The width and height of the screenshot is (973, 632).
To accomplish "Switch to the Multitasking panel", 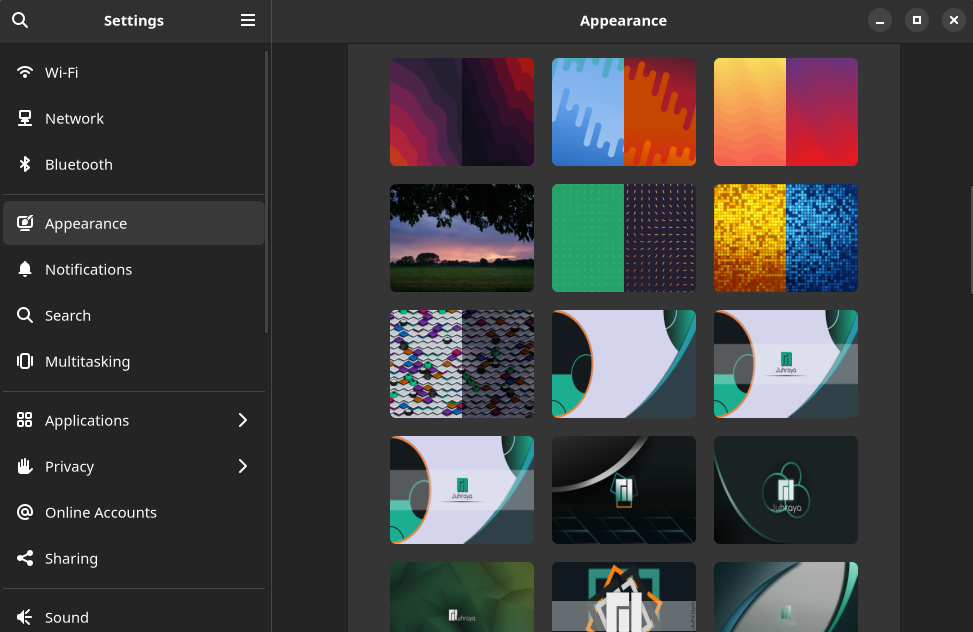I will pyautogui.click(x=134, y=361).
